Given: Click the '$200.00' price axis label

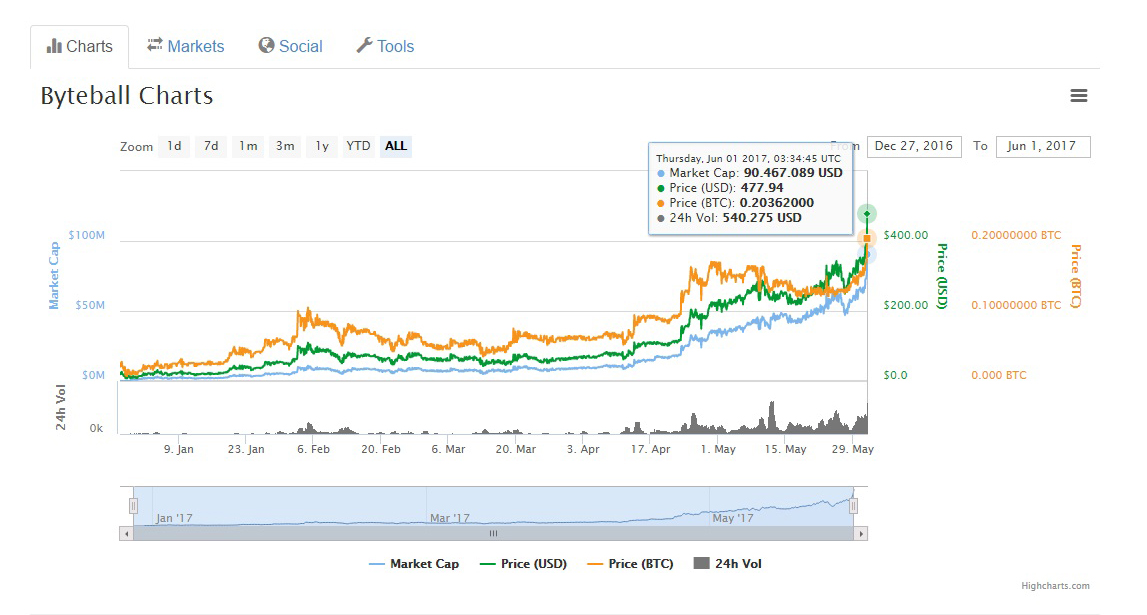Looking at the screenshot, I should (x=906, y=306).
